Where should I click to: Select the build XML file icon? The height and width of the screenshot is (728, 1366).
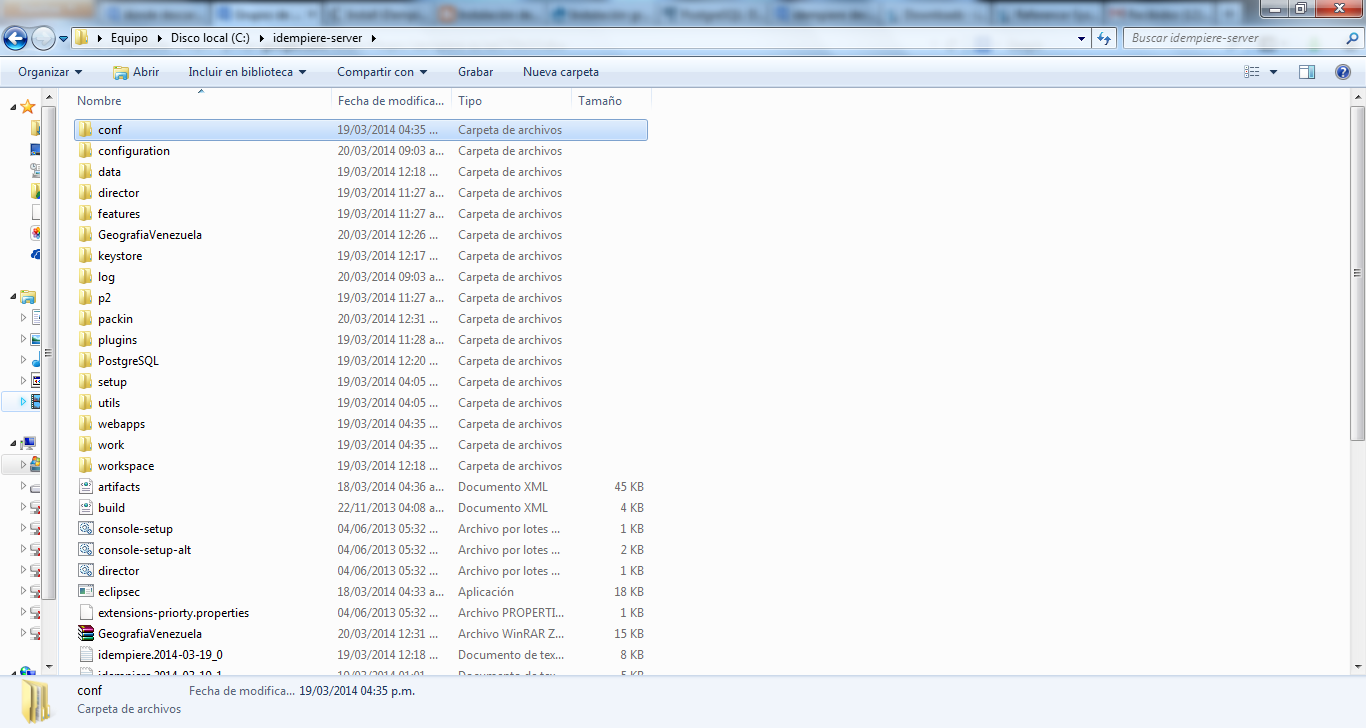(x=86, y=508)
